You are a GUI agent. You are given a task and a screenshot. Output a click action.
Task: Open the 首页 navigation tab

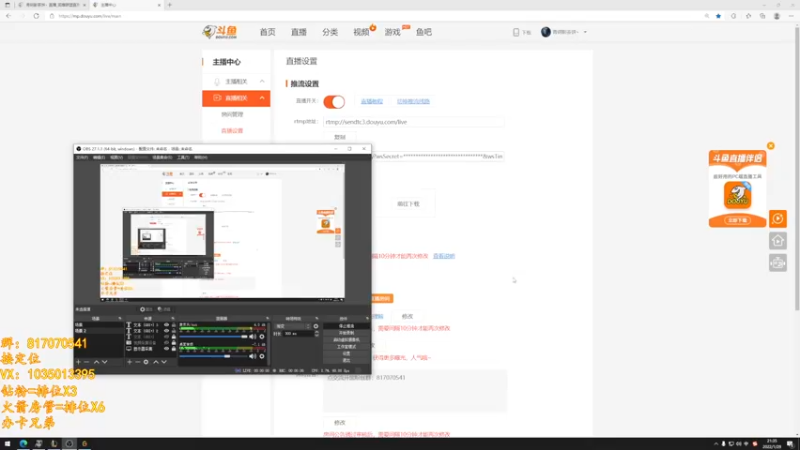pyautogui.click(x=267, y=32)
